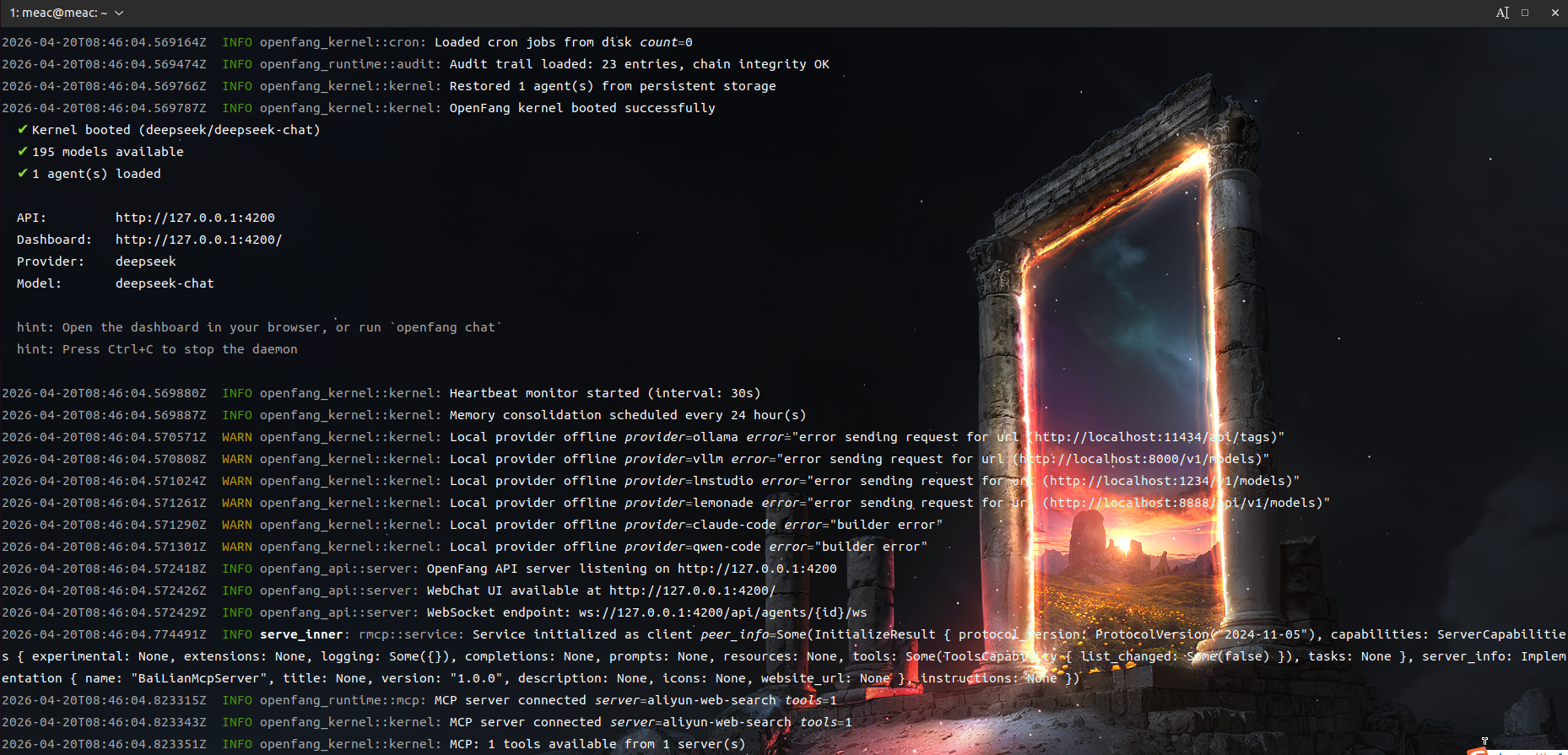Open the Dashboard URL http://127.0.0.1:4200/

click(198, 240)
